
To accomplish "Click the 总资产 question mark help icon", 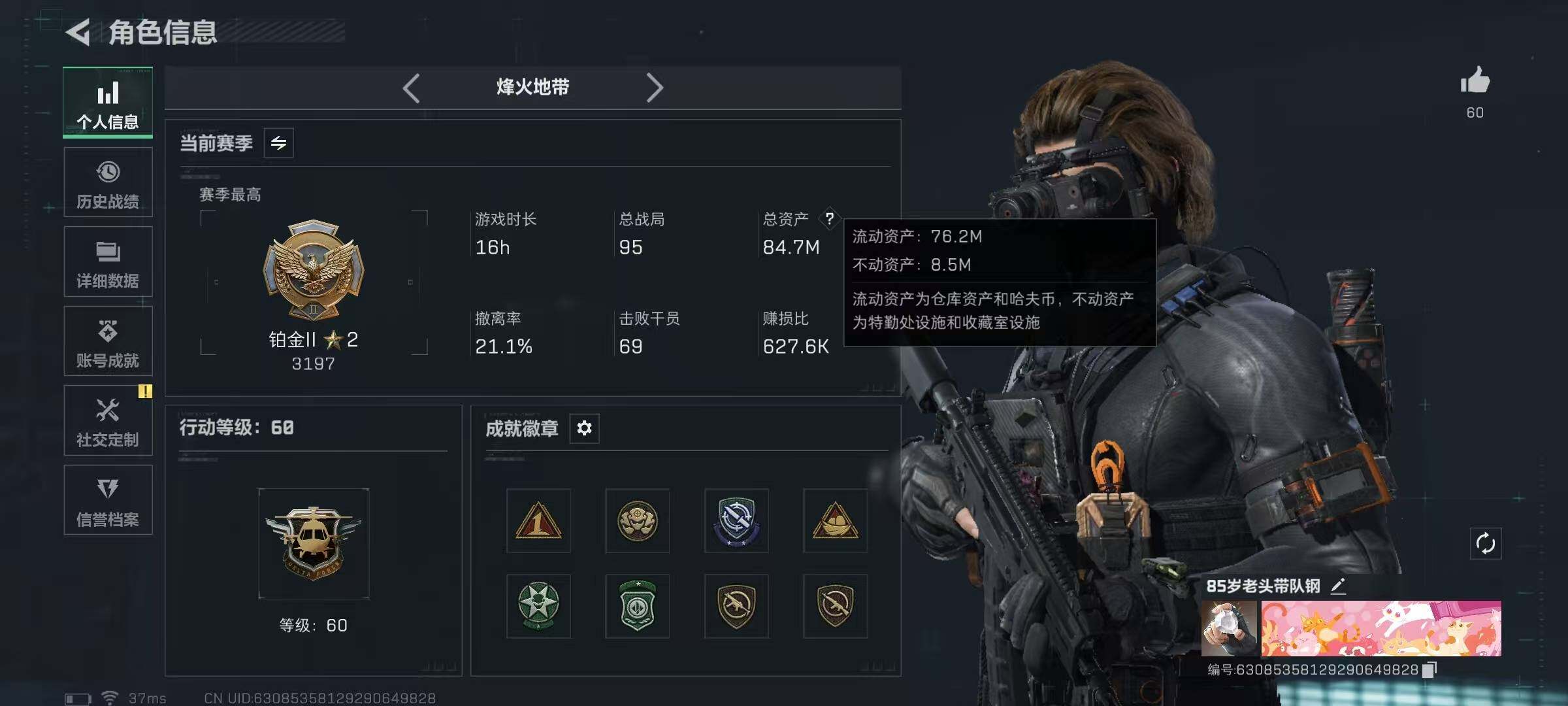I will tap(829, 218).
